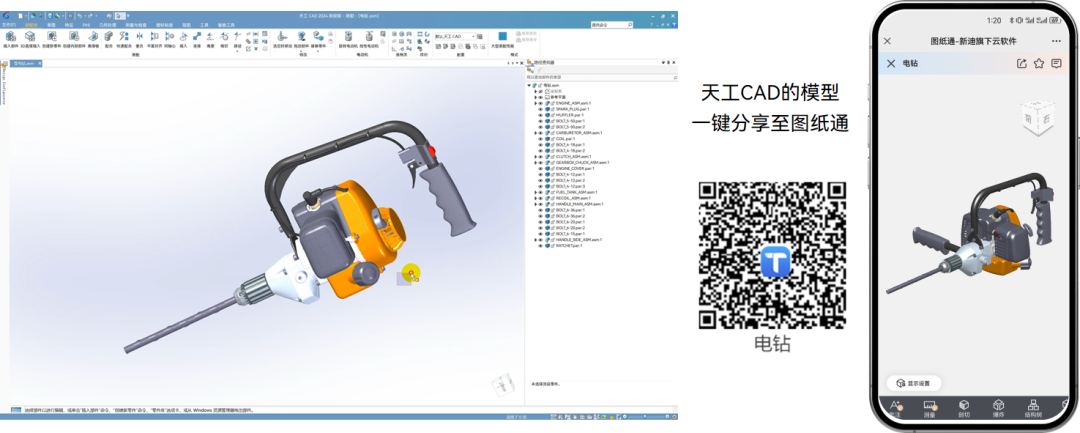The height and width of the screenshot is (433, 1080).
Task: Click the Redo arrow in quick access toolbar
Action: (x=90, y=16)
